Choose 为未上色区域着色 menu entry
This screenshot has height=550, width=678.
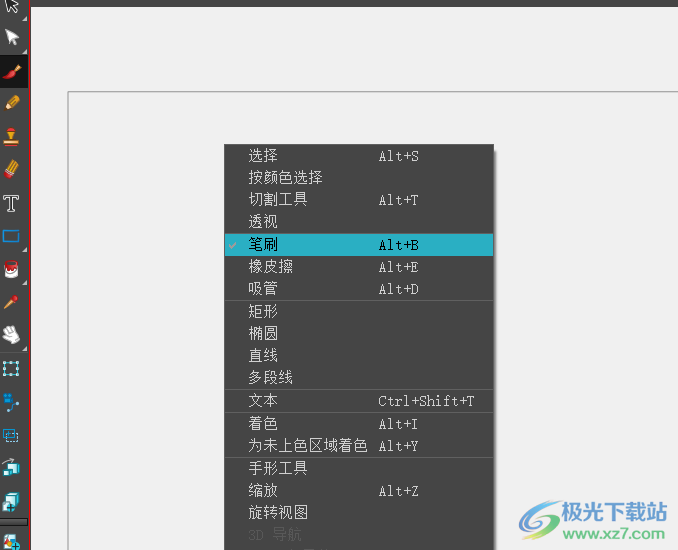(359, 445)
